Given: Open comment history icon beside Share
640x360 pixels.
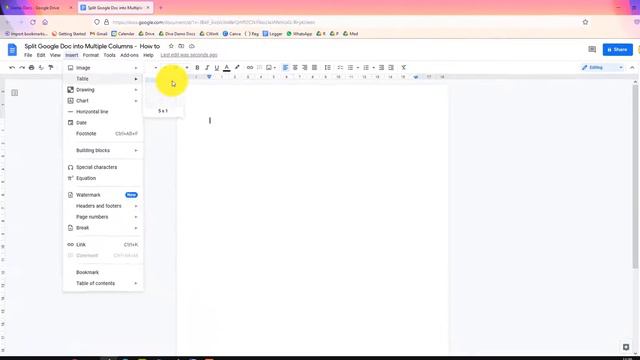Looking at the screenshot, I should pos(592,49).
